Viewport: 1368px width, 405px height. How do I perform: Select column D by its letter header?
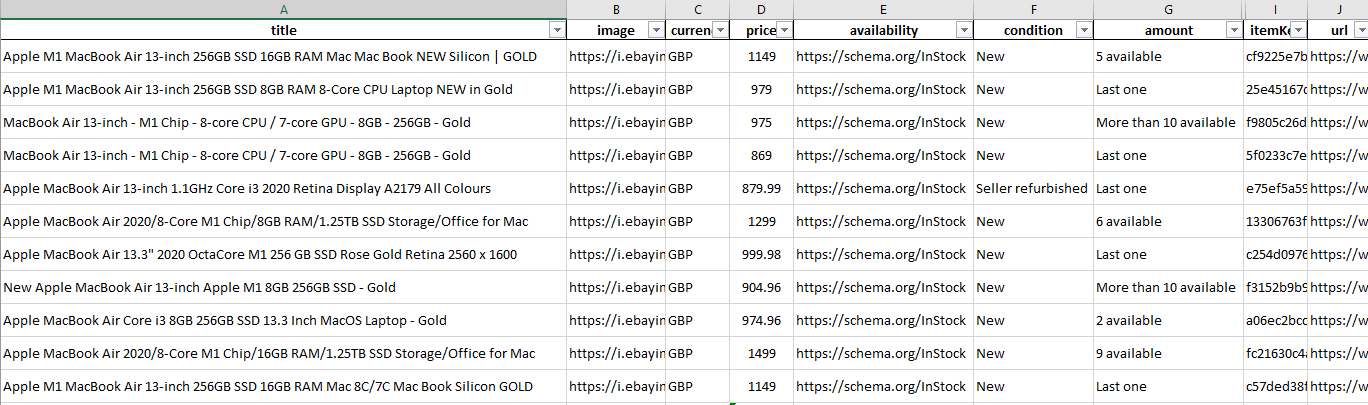click(762, 9)
